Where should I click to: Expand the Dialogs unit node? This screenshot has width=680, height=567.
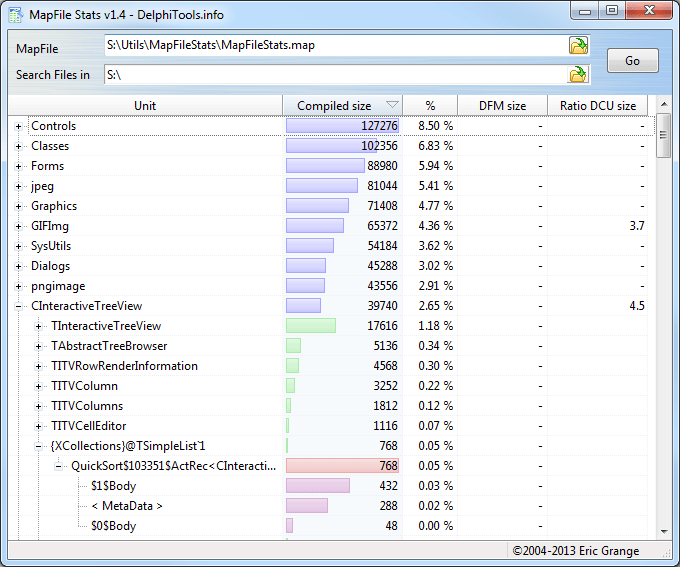point(18,266)
